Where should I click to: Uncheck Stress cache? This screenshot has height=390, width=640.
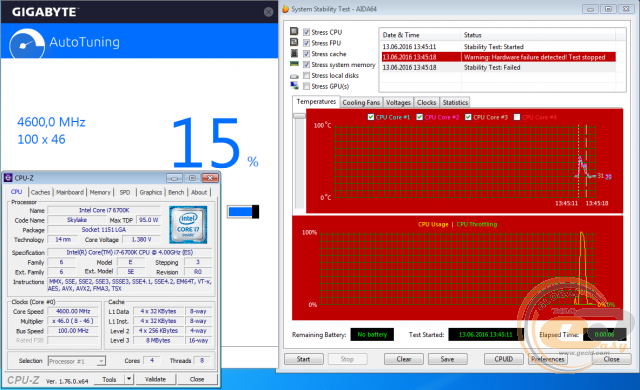click(307, 54)
